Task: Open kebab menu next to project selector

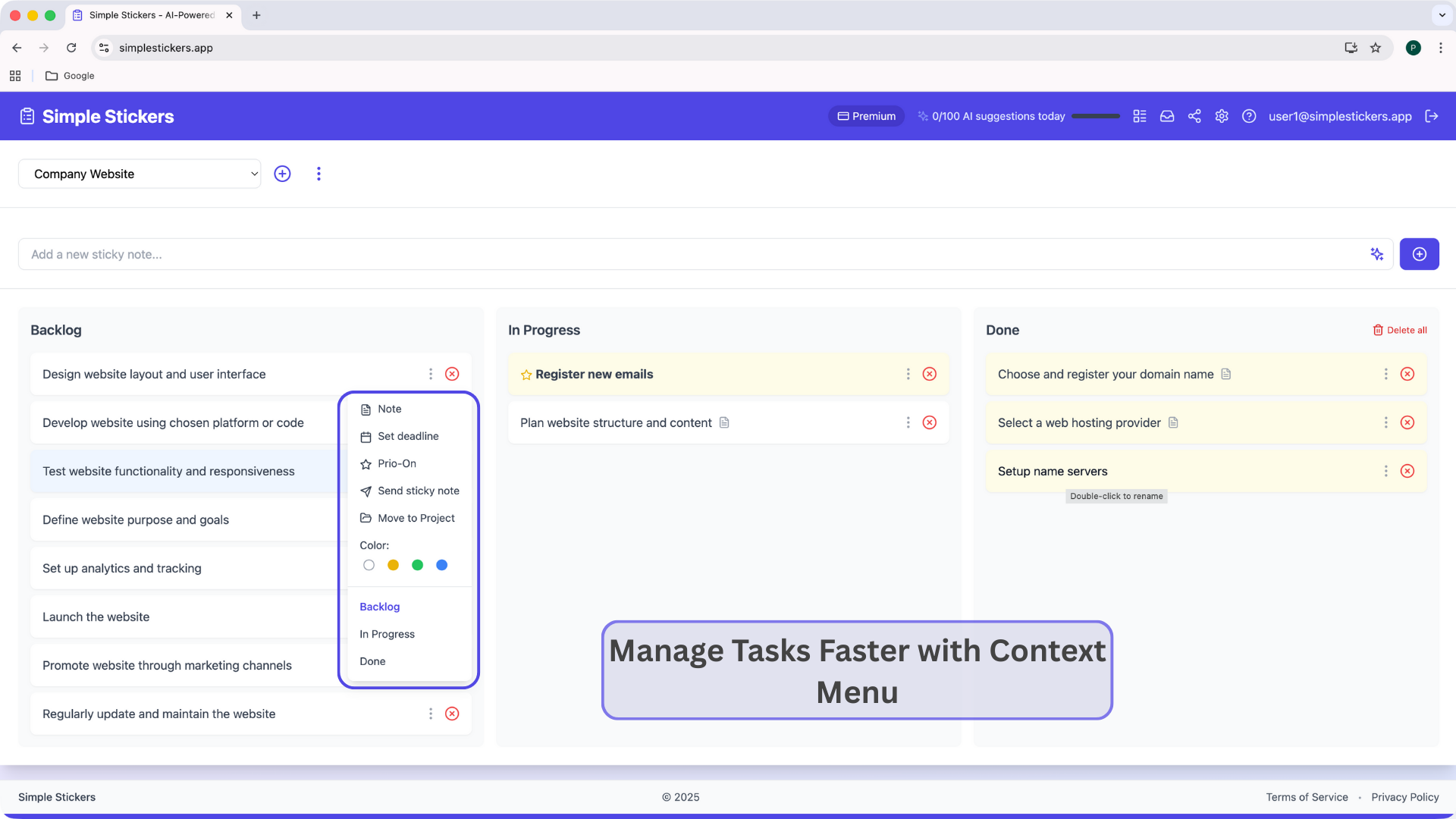Action: pos(318,174)
